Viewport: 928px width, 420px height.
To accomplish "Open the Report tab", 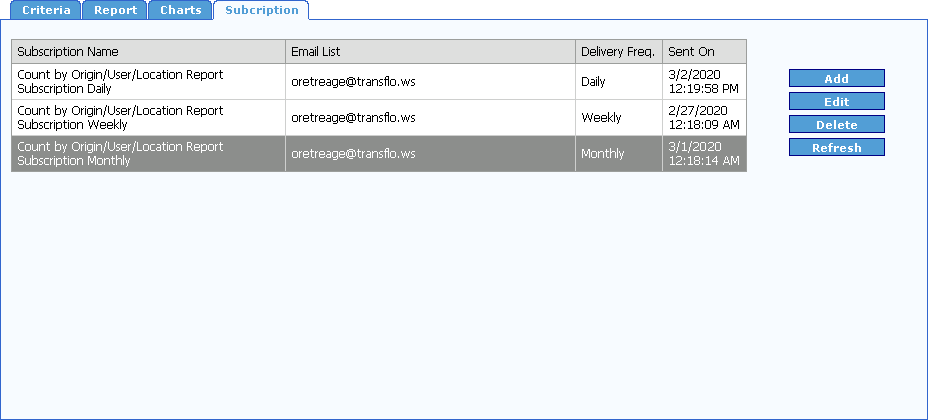I will point(115,11).
